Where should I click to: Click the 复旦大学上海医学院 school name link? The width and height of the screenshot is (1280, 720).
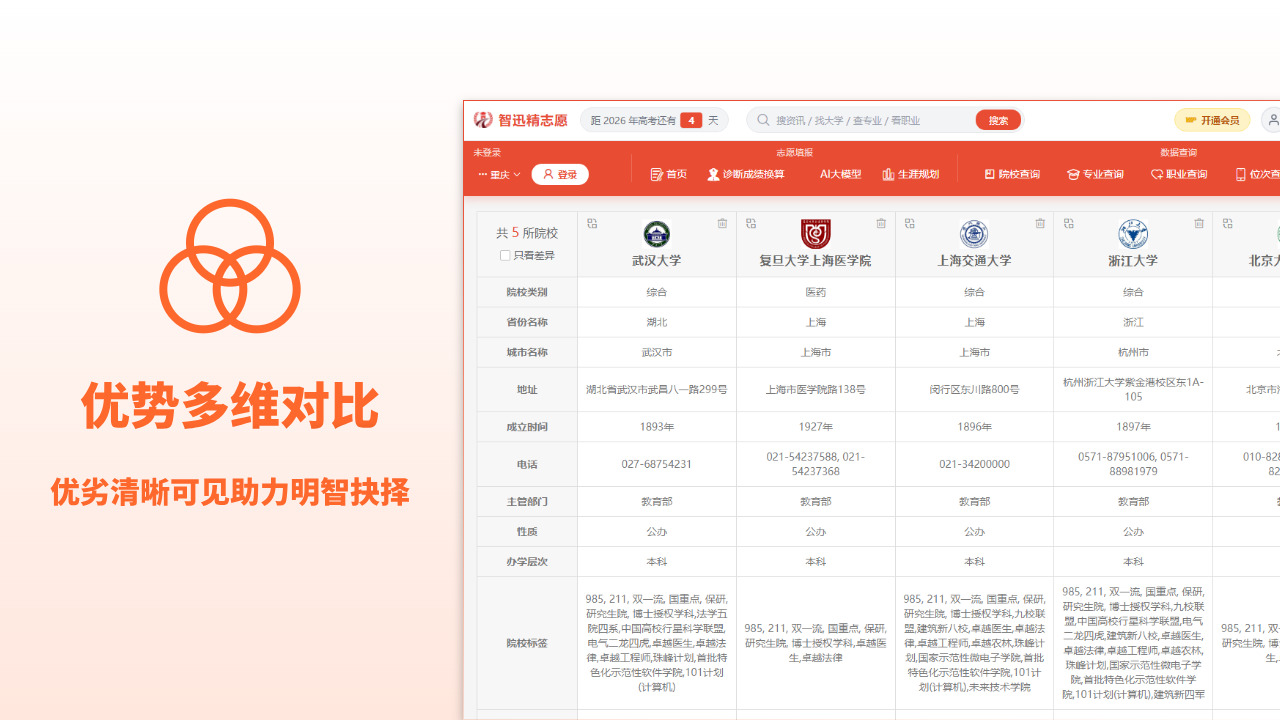coord(816,261)
